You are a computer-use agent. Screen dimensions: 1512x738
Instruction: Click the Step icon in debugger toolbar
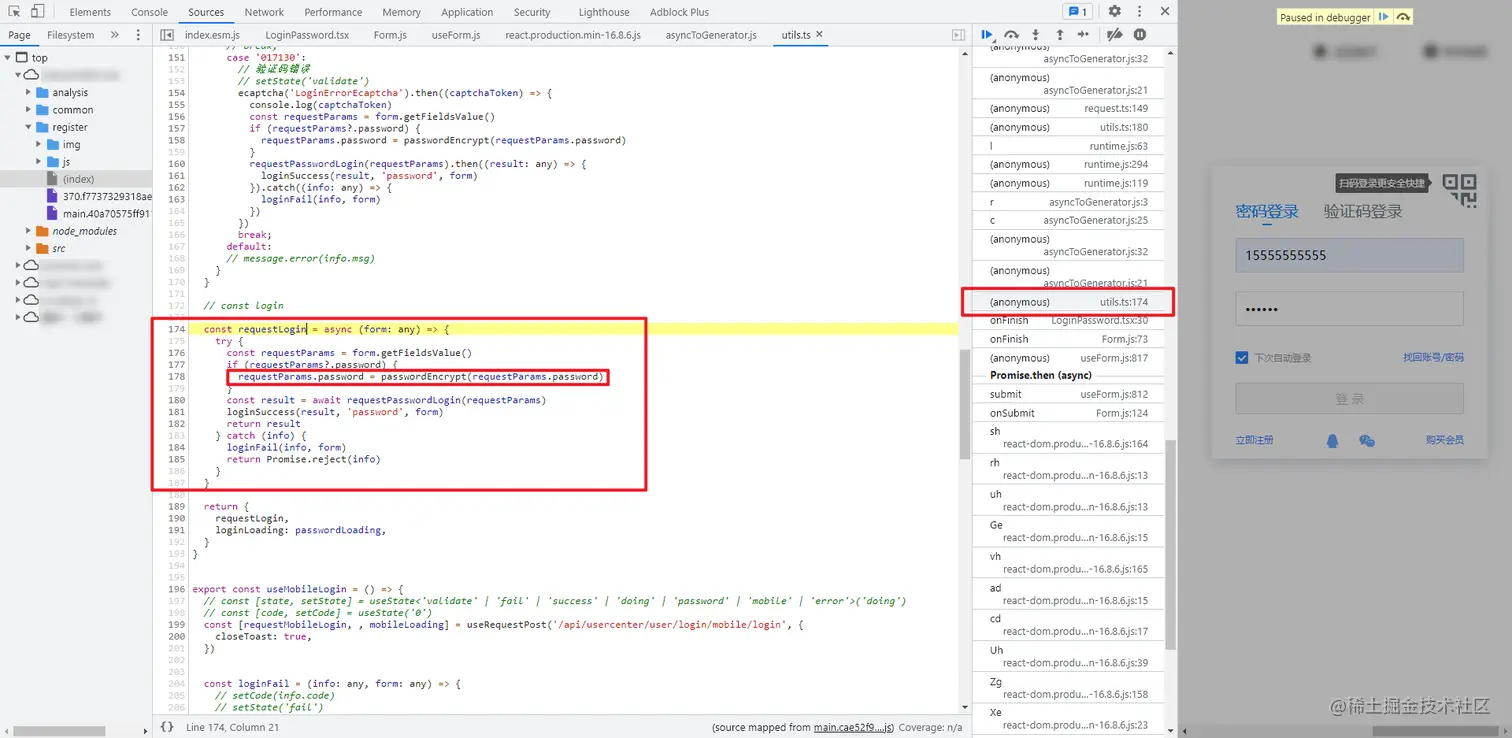click(x=1084, y=35)
